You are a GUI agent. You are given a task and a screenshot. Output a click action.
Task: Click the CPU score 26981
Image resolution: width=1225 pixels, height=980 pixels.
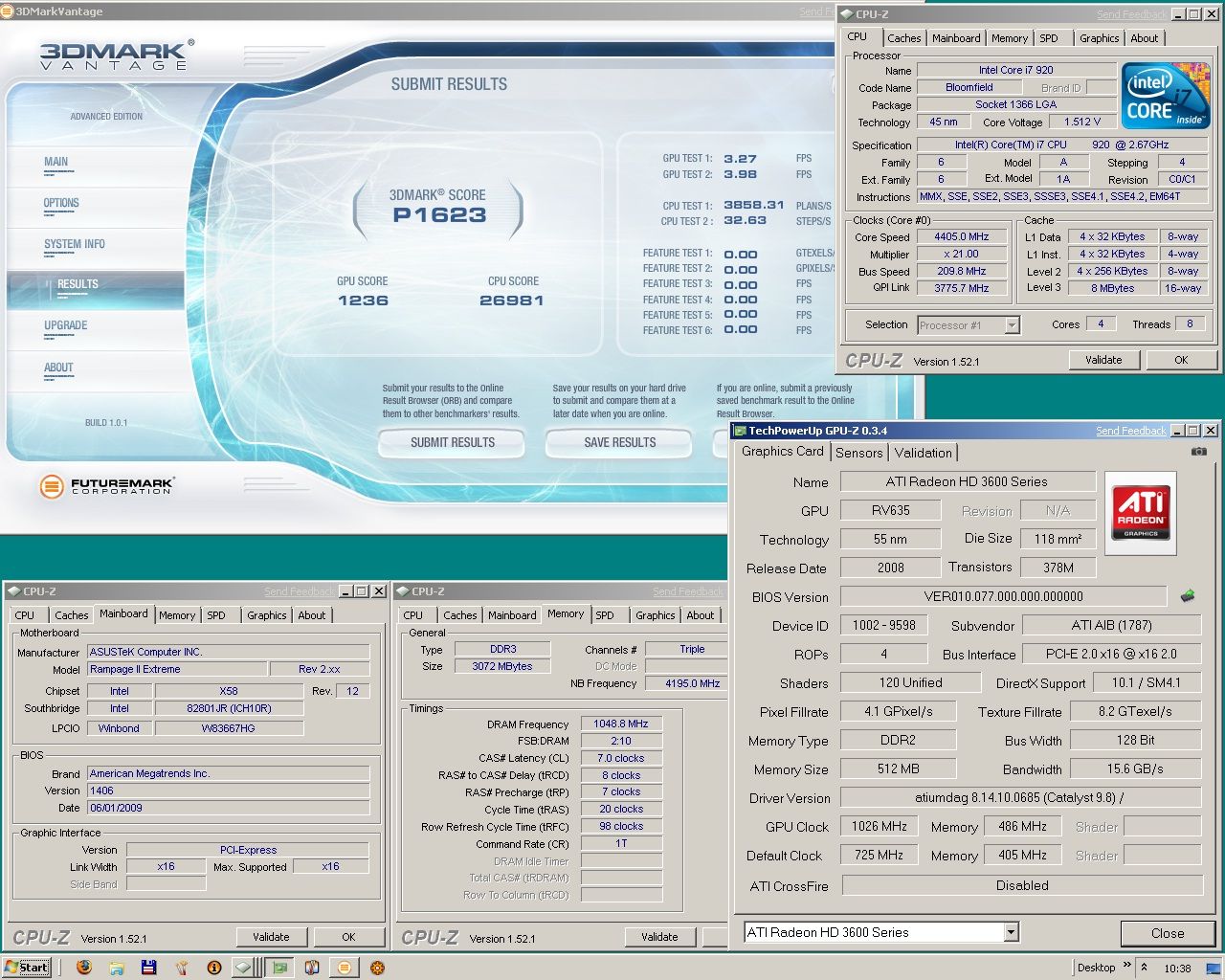click(512, 301)
